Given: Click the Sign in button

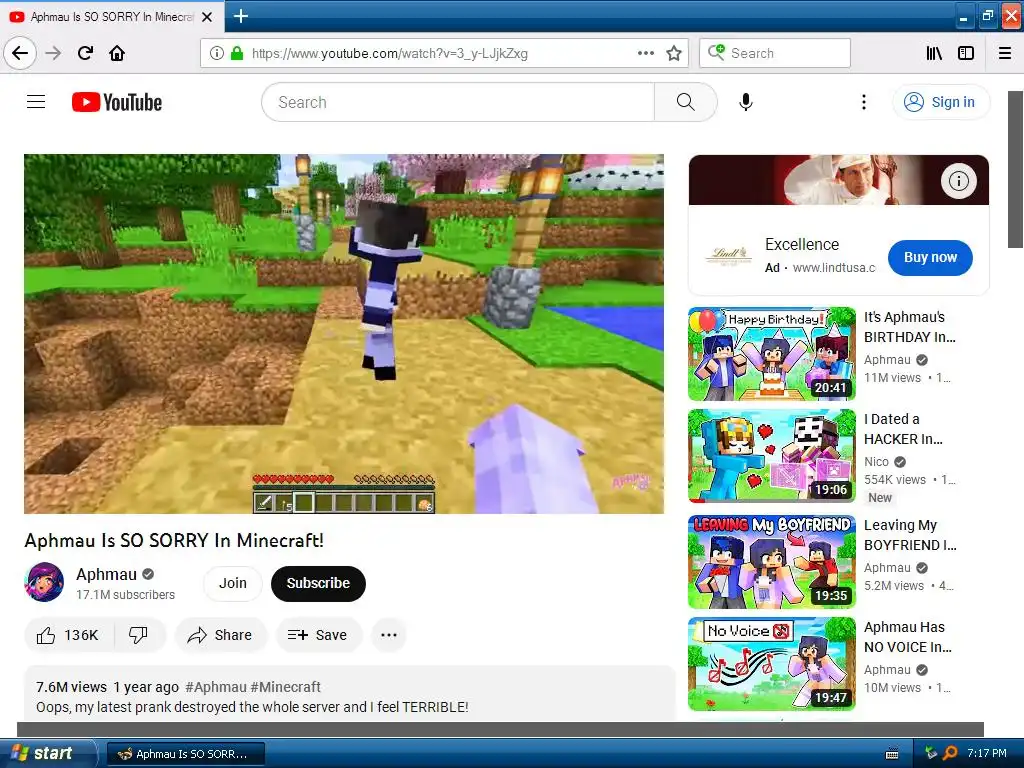Looking at the screenshot, I should pos(941,102).
